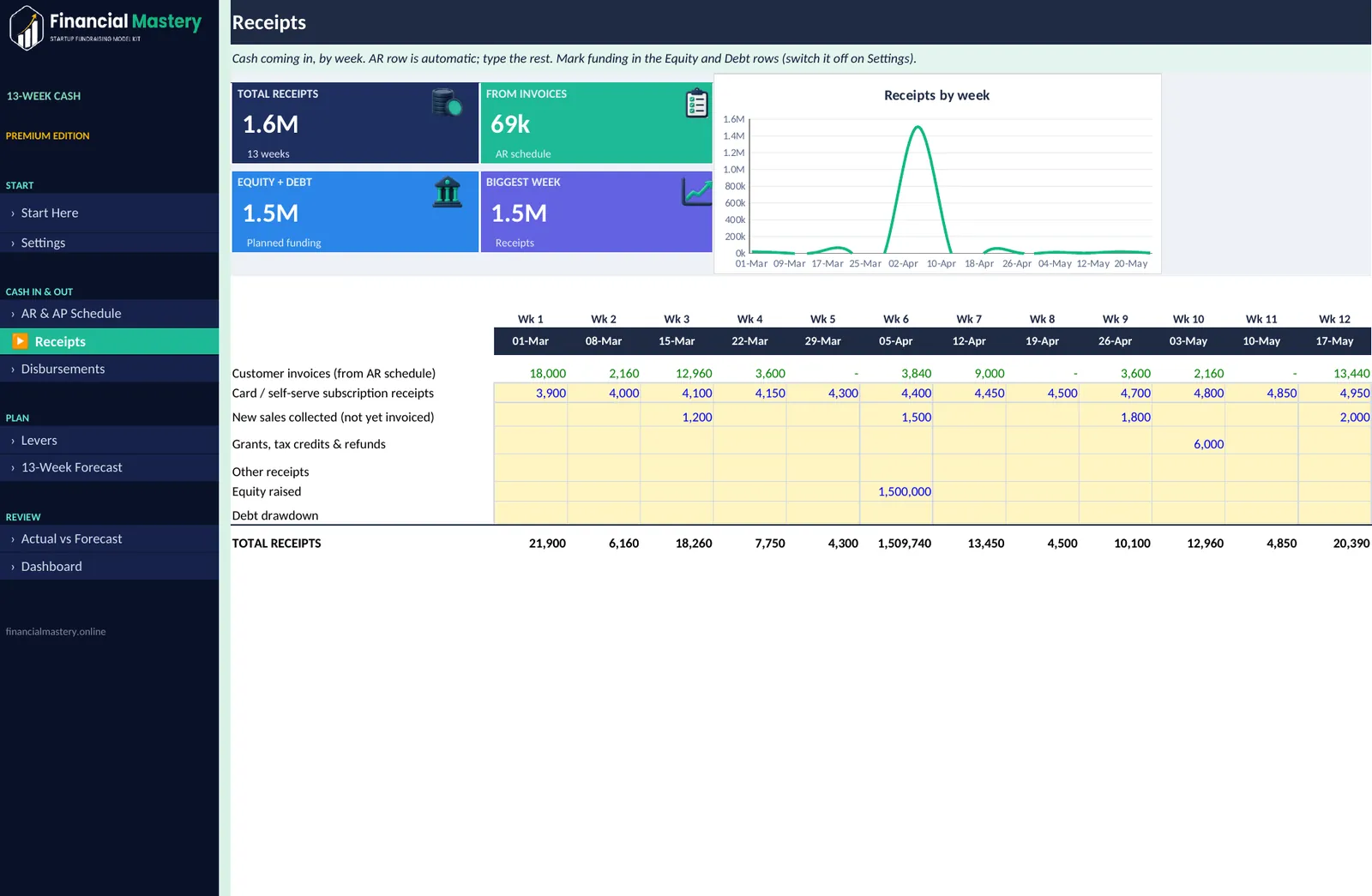Click the bank icon on Equity + Debt card
The image size is (1372, 896).
point(448,192)
